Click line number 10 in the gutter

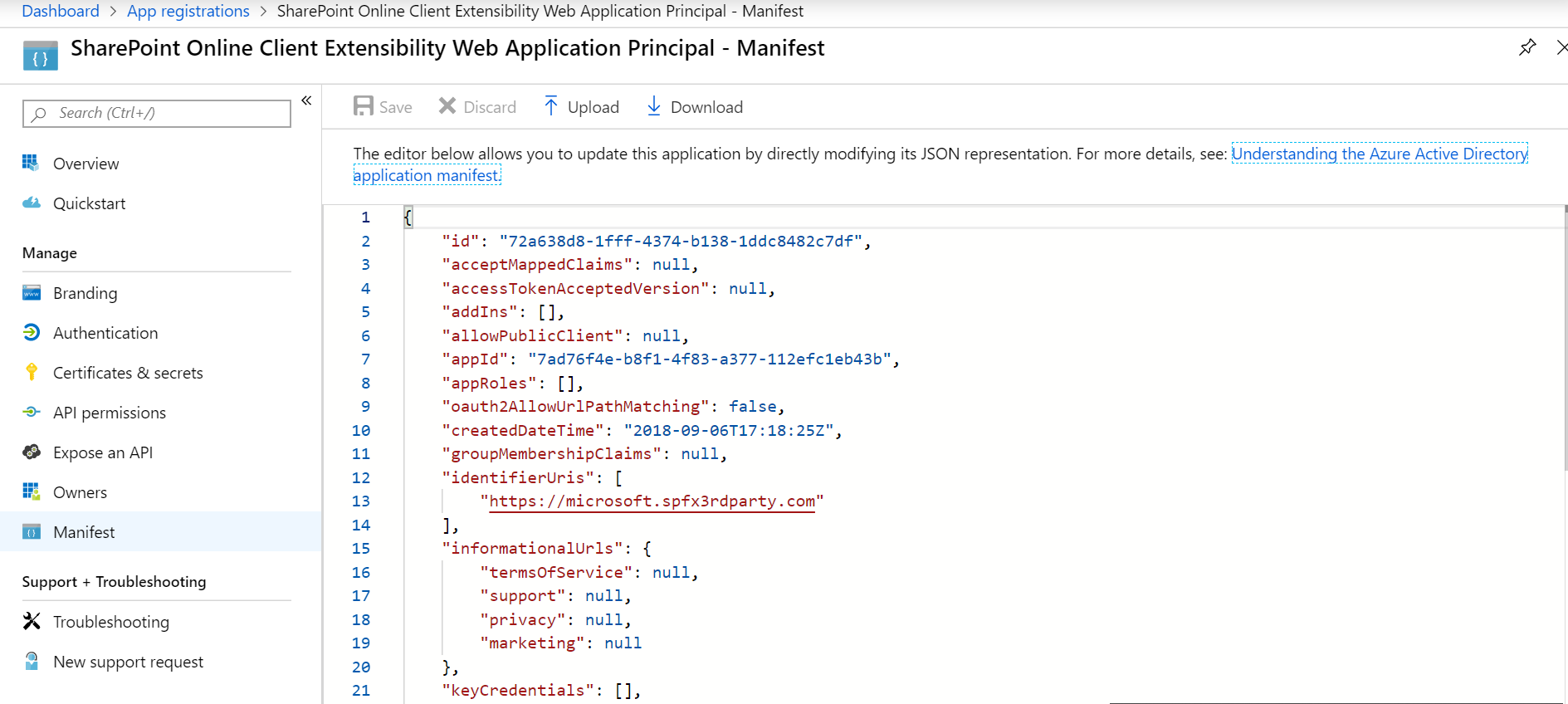pos(361,431)
